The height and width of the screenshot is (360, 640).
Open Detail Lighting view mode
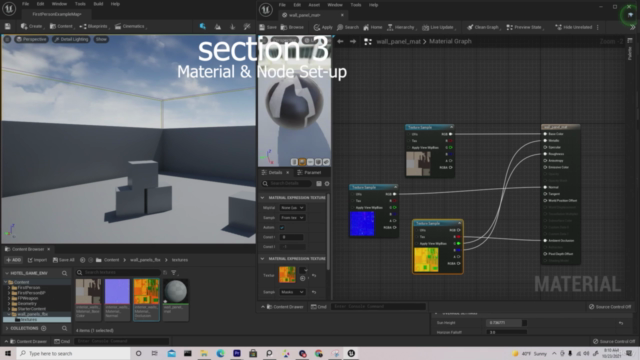point(71,39)
